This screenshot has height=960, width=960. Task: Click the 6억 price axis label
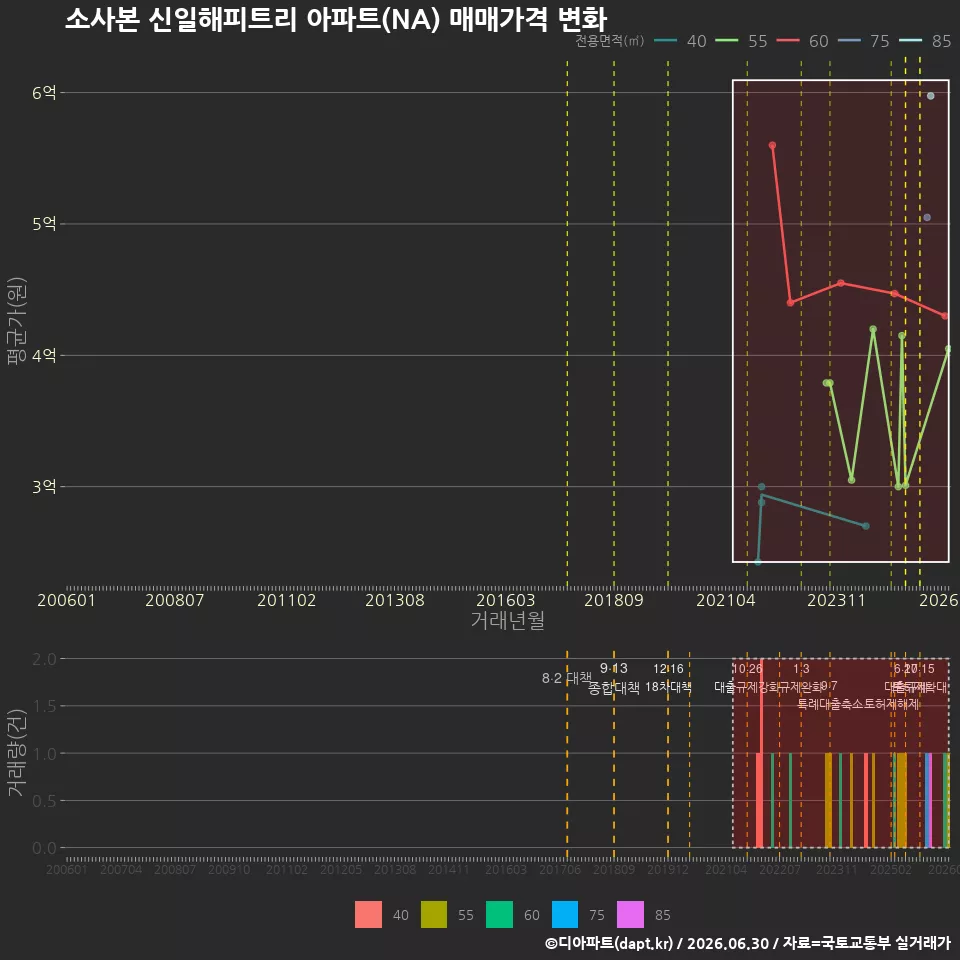tap(44, 92)
